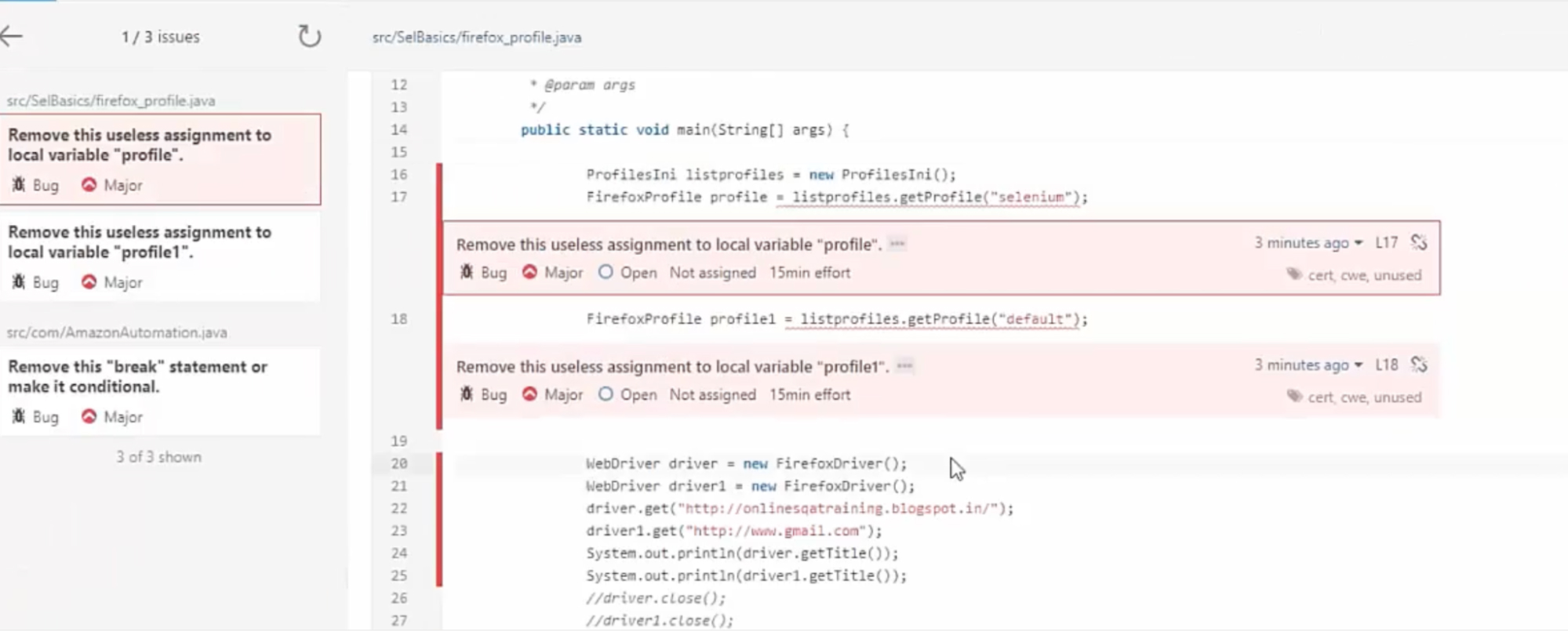Click the tag icon on the L17 issue

[x=1294, y=274]
